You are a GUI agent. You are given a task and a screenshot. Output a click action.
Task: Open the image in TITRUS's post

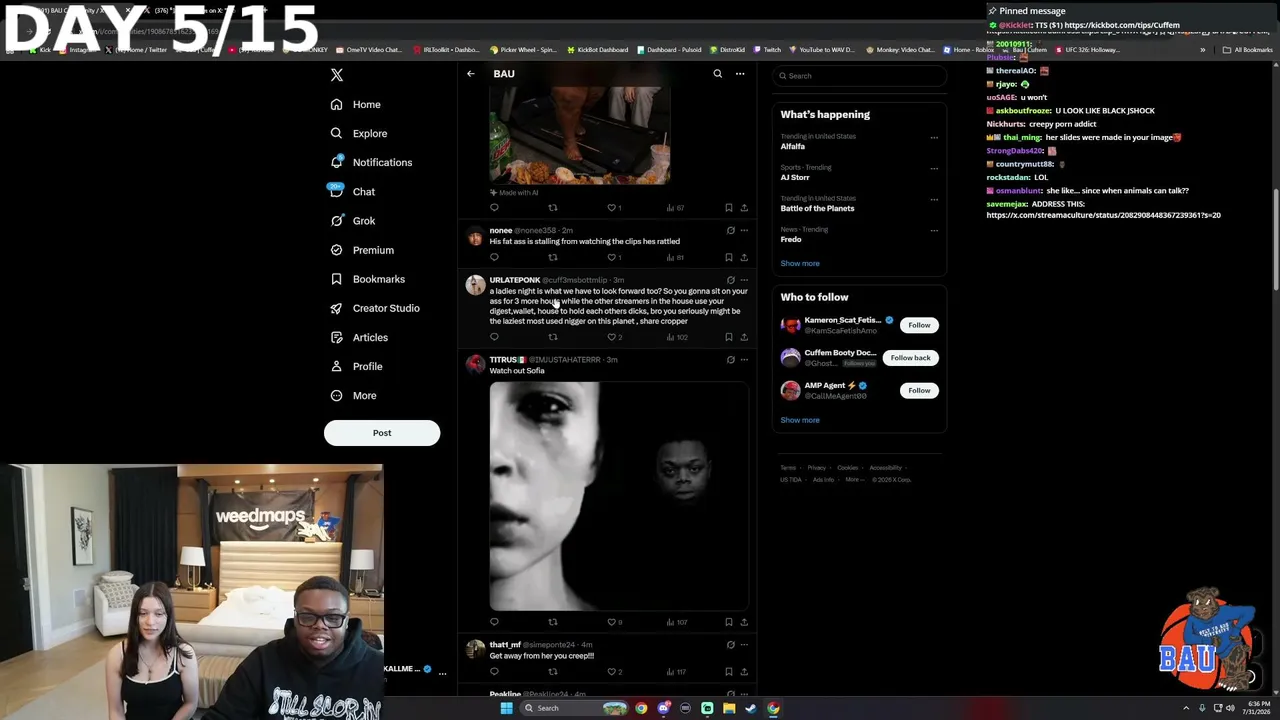coord(619,496)
